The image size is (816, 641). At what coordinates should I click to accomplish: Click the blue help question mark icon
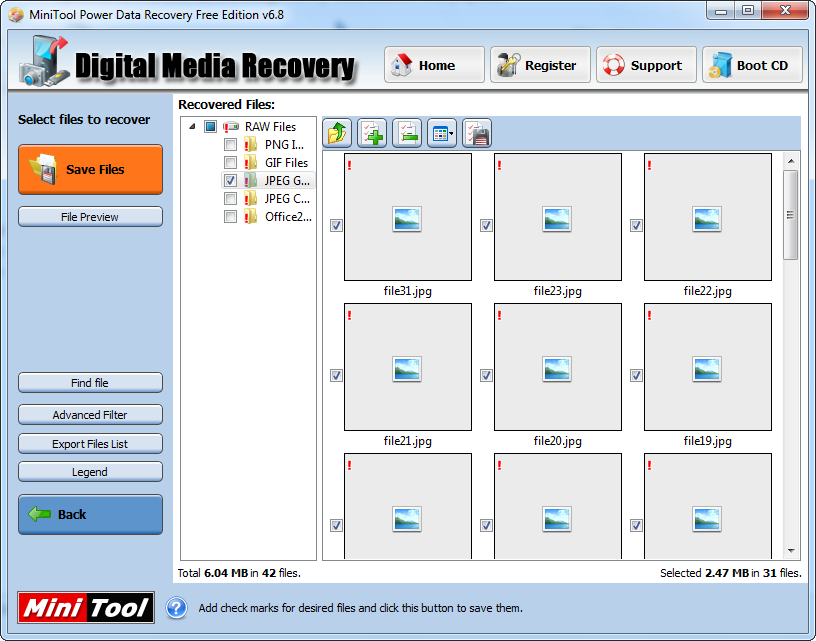point(176,608)
